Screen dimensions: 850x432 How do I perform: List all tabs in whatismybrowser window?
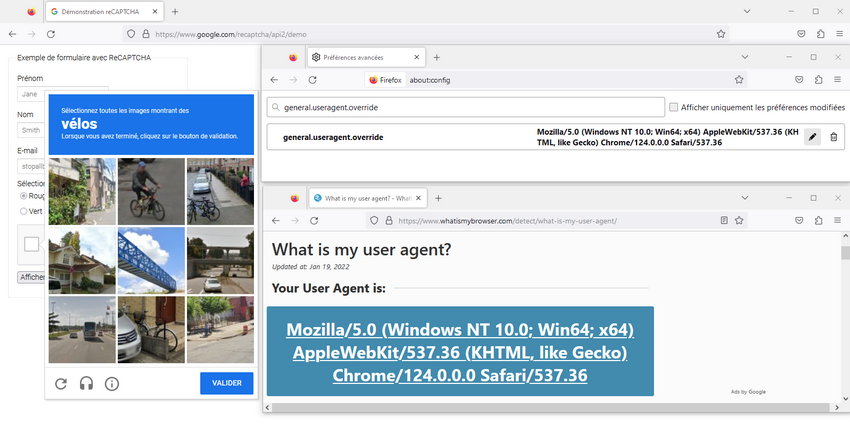click(745, 198)
